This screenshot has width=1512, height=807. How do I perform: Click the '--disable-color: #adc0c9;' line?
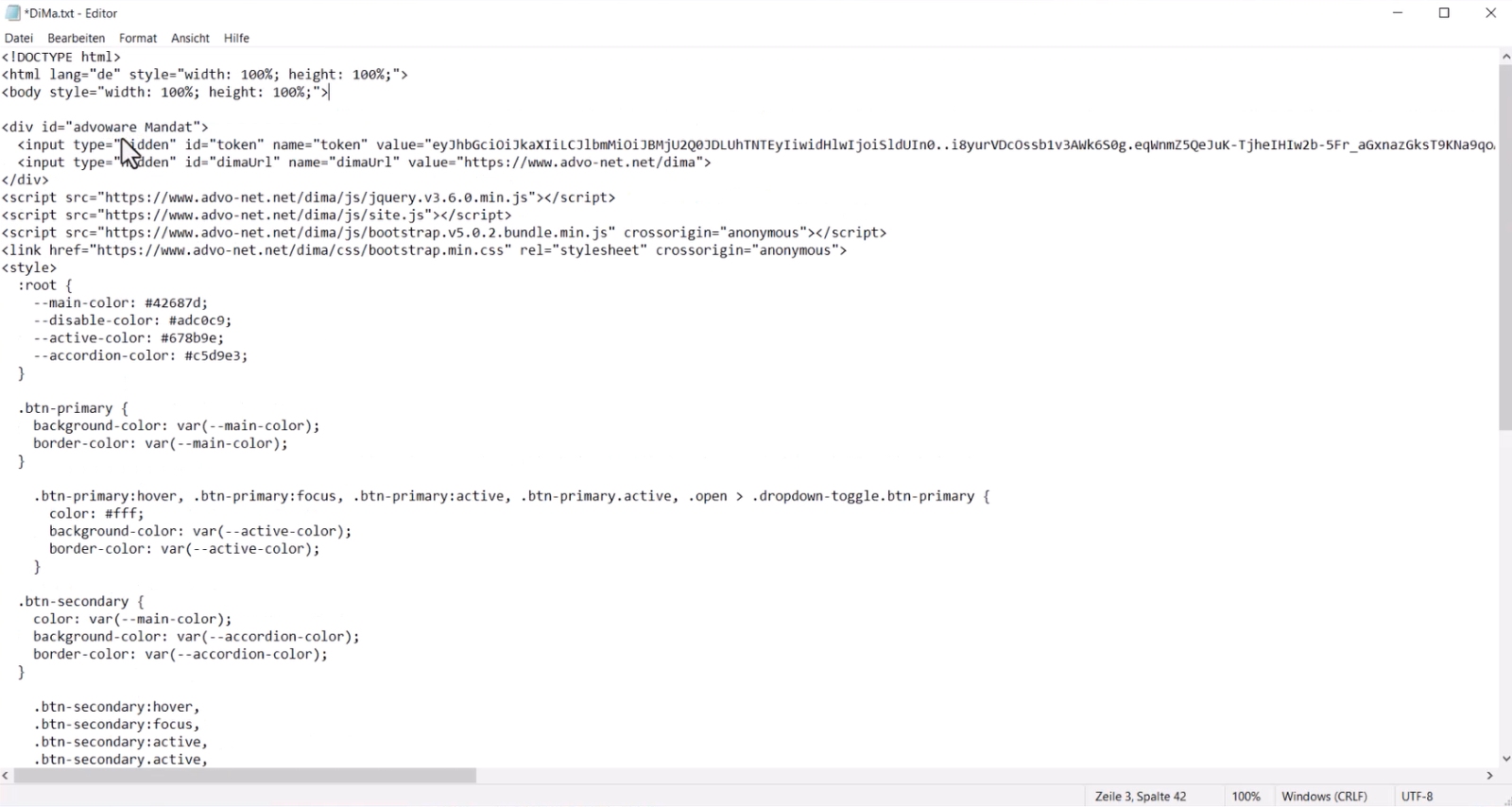(132, 320)
